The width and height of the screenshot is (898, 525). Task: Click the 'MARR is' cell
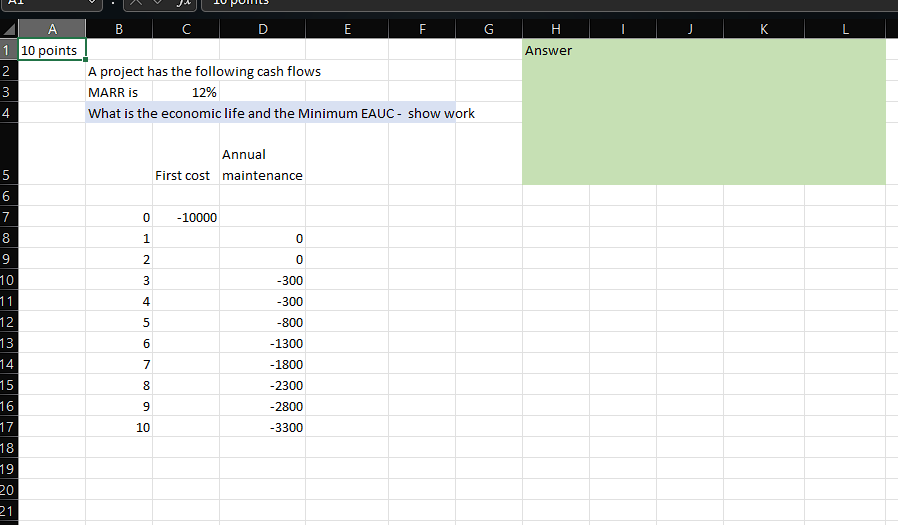119,92
